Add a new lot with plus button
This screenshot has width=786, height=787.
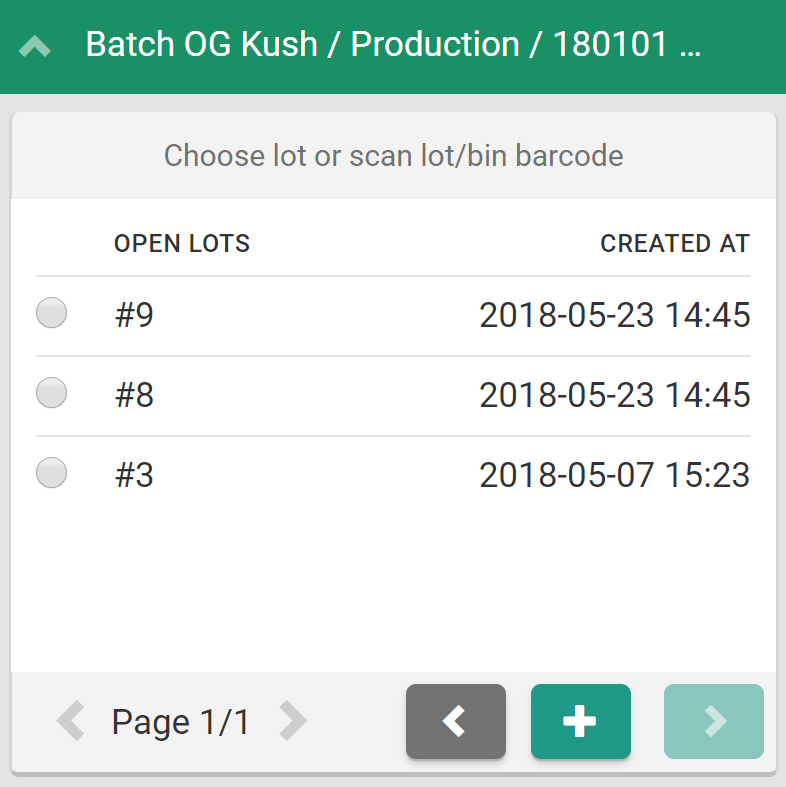tap(580, 721)
